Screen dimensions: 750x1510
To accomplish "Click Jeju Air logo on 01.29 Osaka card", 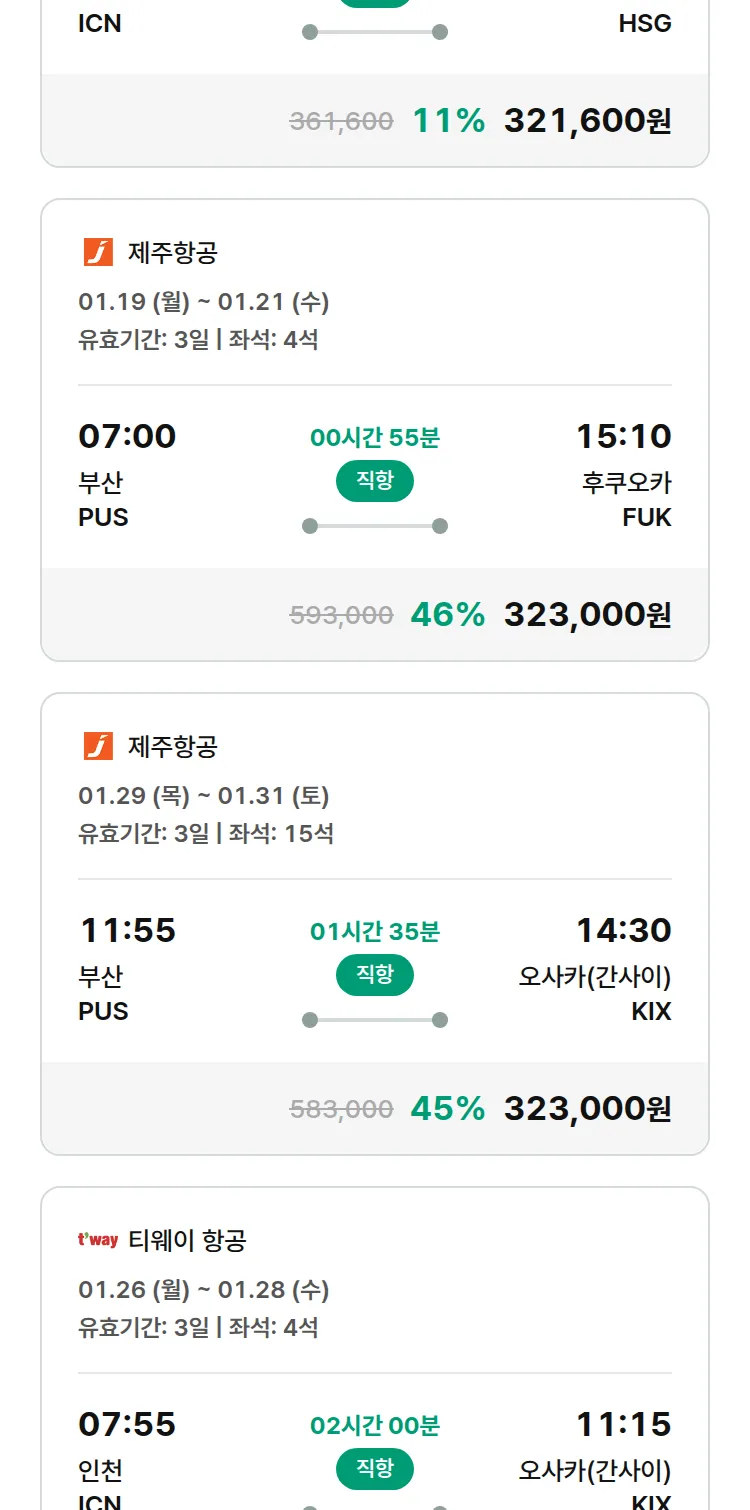I will 98,746.
